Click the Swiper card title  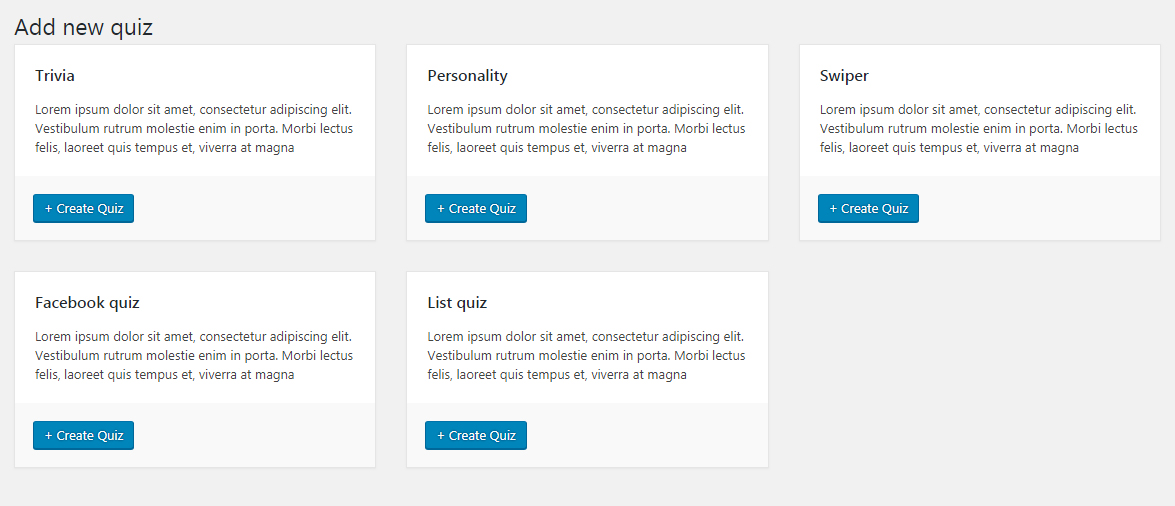[x=845, y=76]
